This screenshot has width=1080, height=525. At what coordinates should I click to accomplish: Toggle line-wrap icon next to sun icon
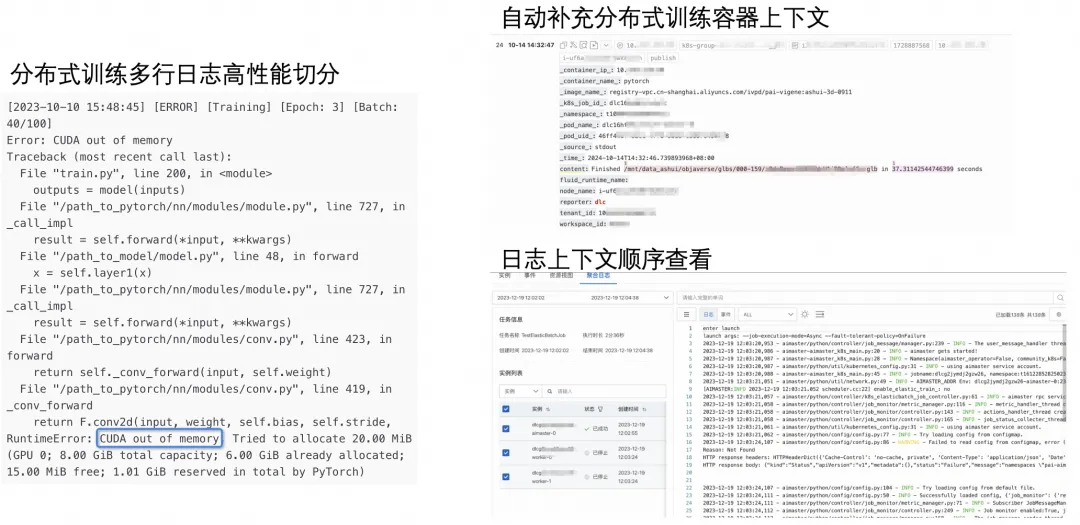click(x=820, y=315)
